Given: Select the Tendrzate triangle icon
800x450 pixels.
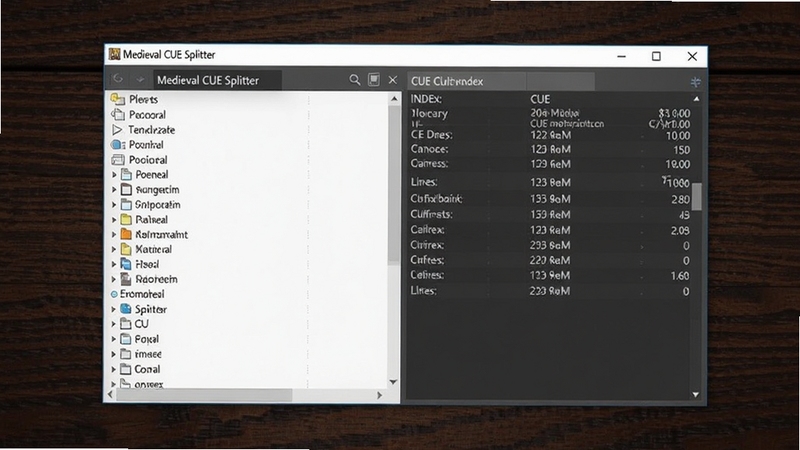Looking at the screenshot, I should pyautogui.click(x=117, y=130).
